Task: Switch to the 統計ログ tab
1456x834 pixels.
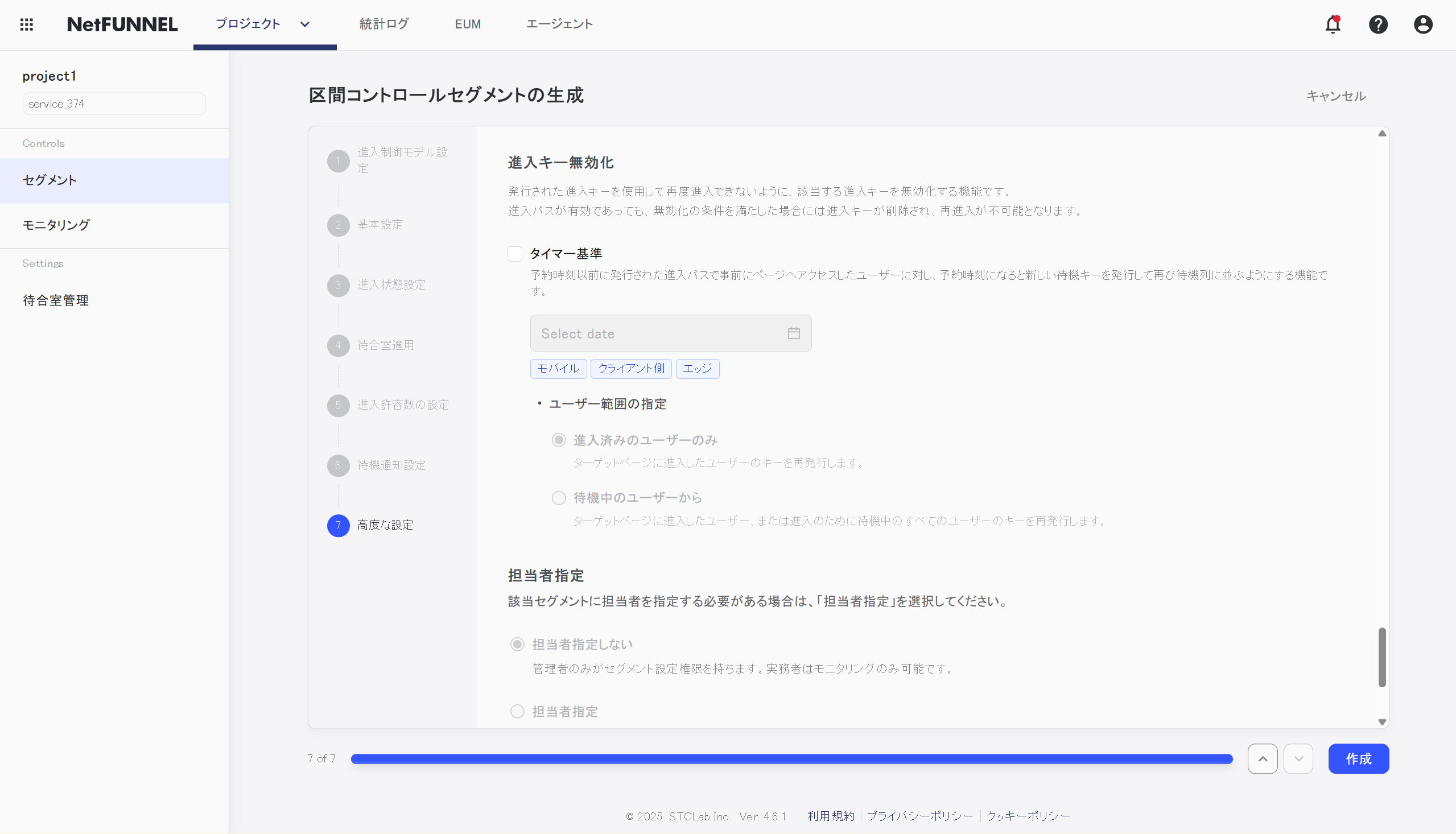Action: coord(383,24)
